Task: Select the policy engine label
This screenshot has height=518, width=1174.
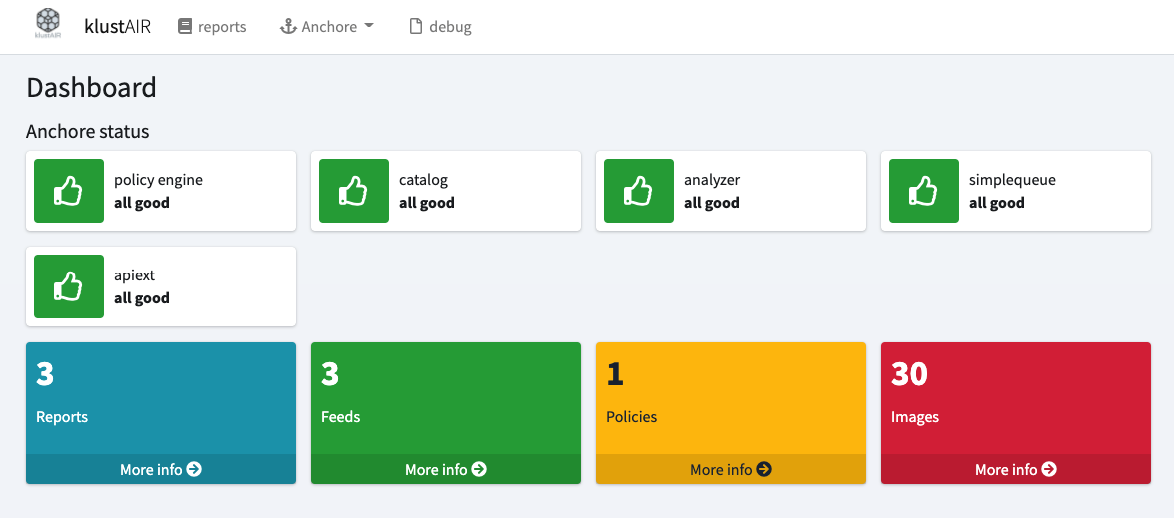Action: tap(158, 180)
